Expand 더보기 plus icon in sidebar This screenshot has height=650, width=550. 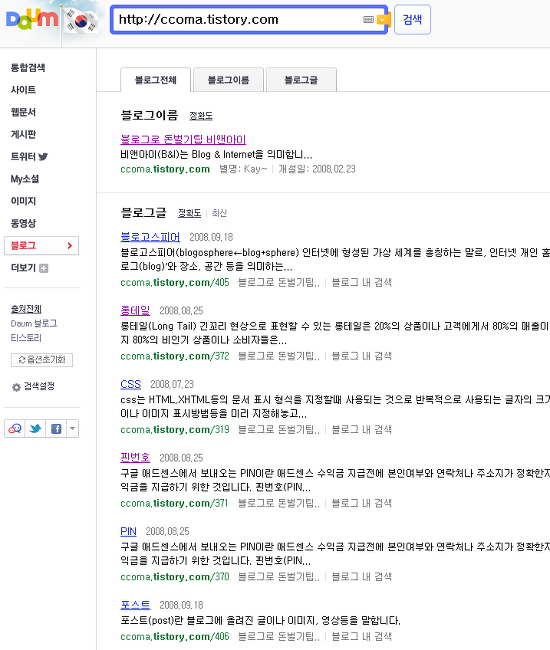pos(44,268)
